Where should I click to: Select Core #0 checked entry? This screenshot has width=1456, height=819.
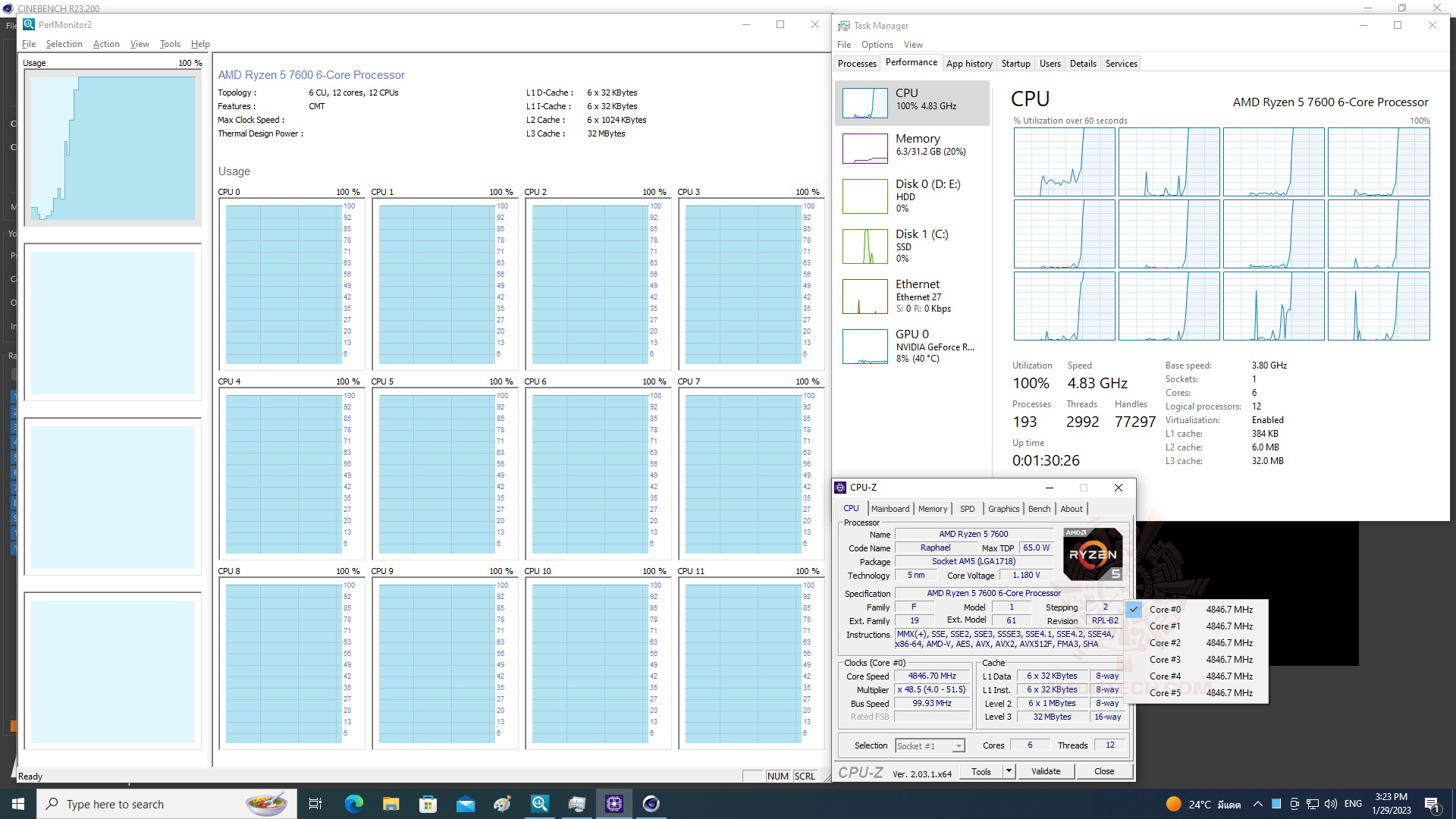[x=1165, y=610]
